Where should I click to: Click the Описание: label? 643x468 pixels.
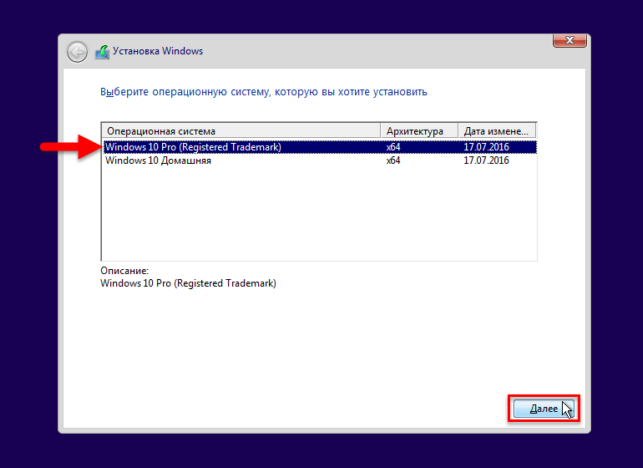(125, 271)
